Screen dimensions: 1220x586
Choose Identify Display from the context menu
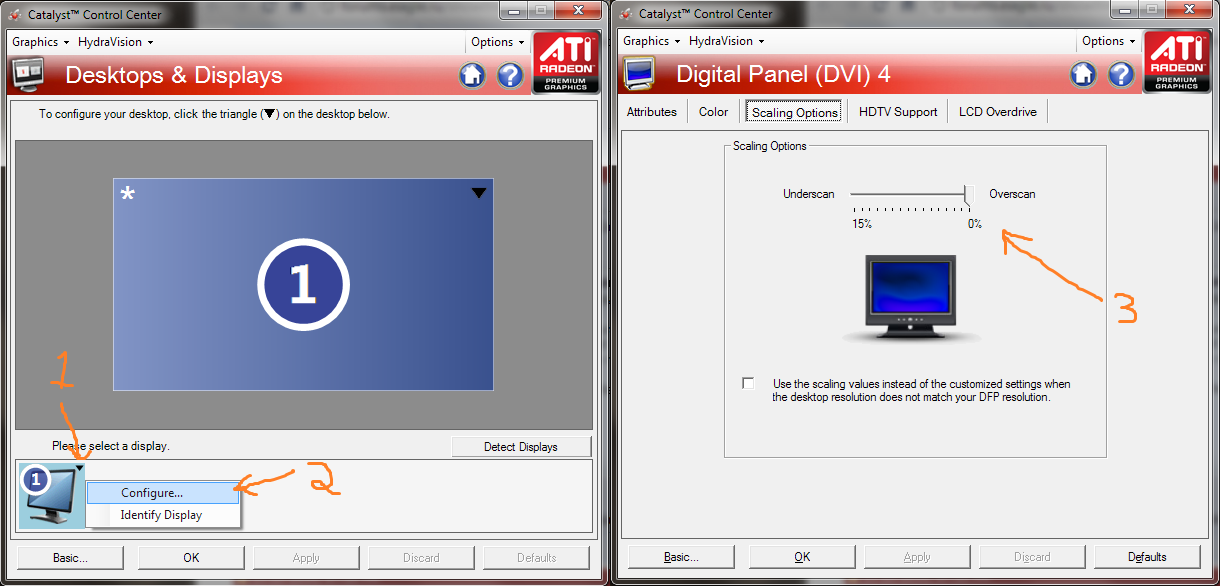coord(163,515)
